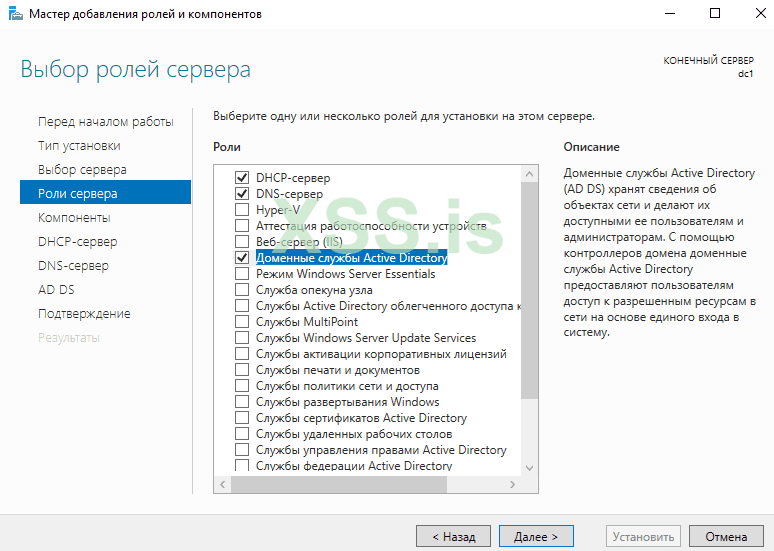The width and height of the screenshot is (774, 551).
Task: Uncheck the DHCP-сервер role checkbox
Action: [242, 177]
